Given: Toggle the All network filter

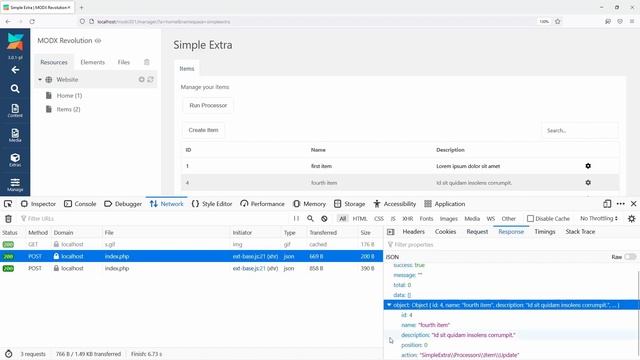Looking at the screenshot, I should point(343,219).
